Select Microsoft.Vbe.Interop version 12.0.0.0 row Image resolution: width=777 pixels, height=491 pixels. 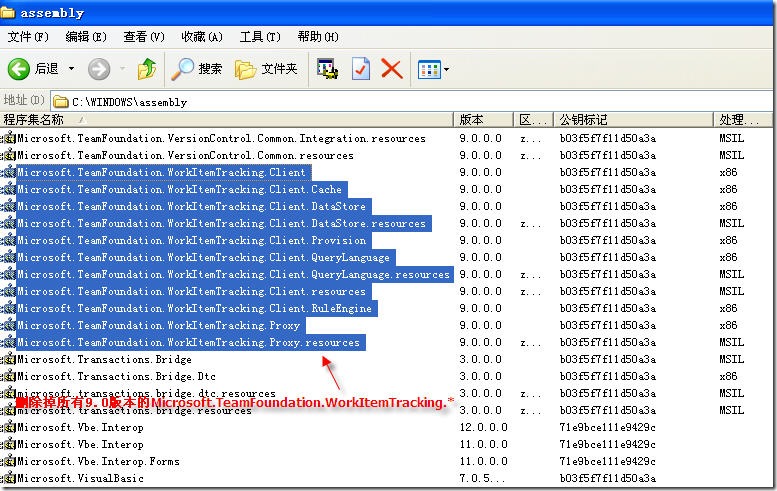[80, 428]
